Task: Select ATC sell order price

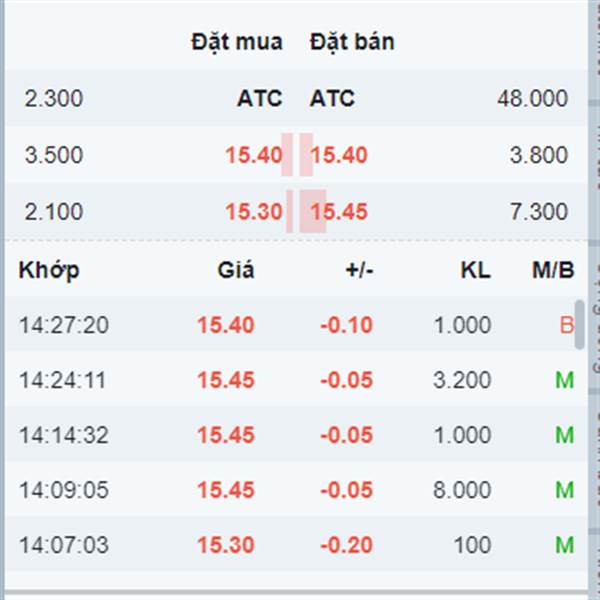Action: pyautogui.click(x=332, y=99)
